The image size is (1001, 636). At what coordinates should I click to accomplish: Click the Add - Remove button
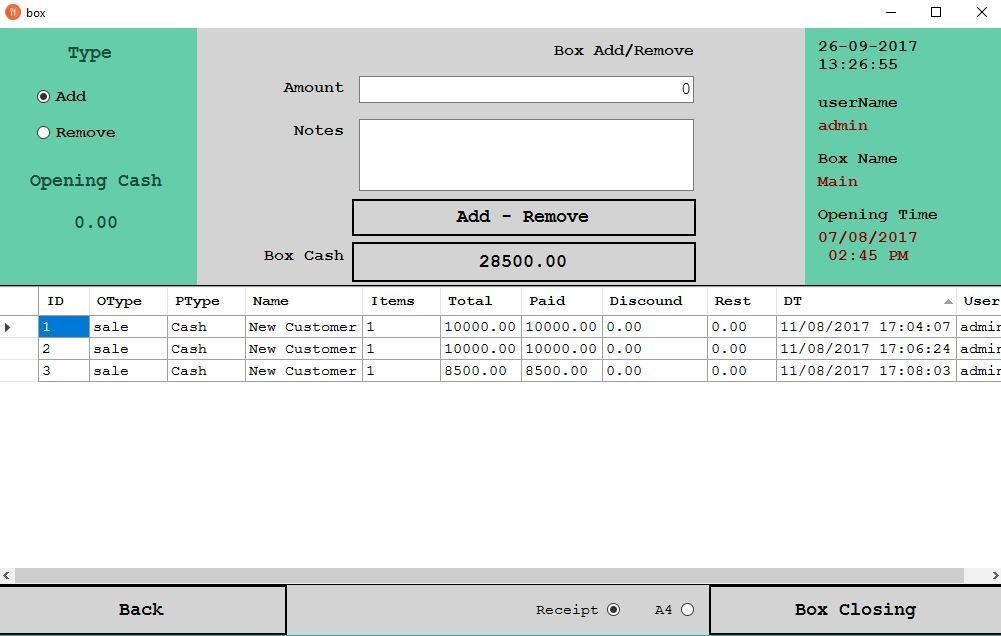pos(523,217)
